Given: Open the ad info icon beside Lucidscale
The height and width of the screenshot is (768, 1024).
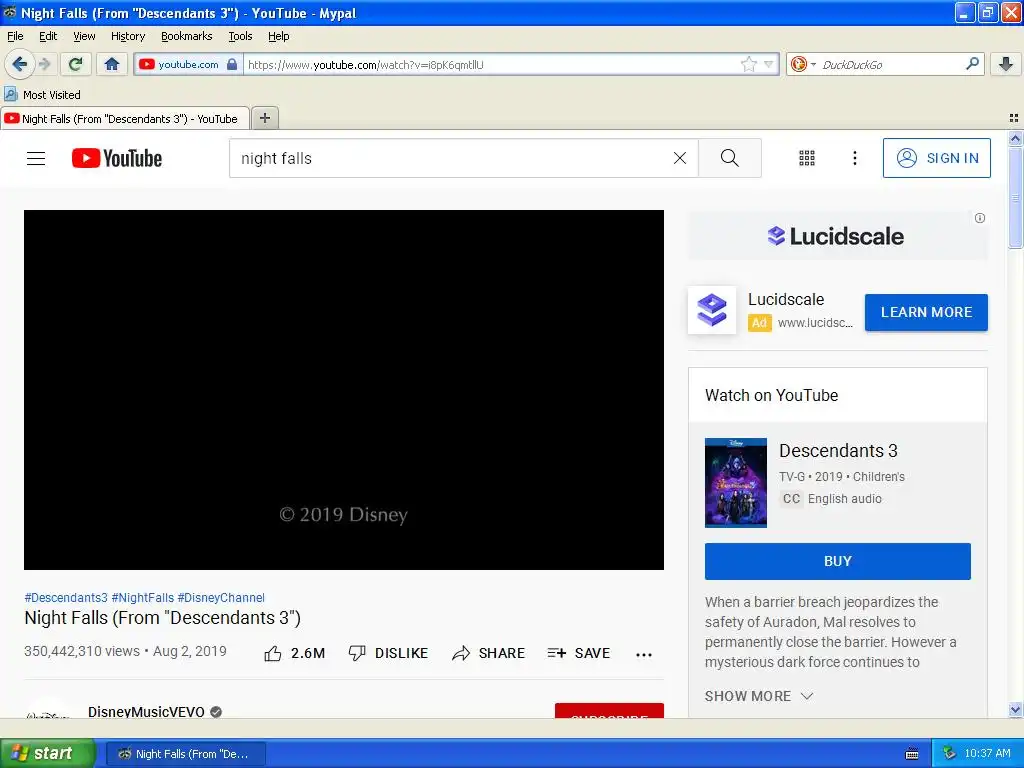Looking at the screenshot, I should (980, 218).
